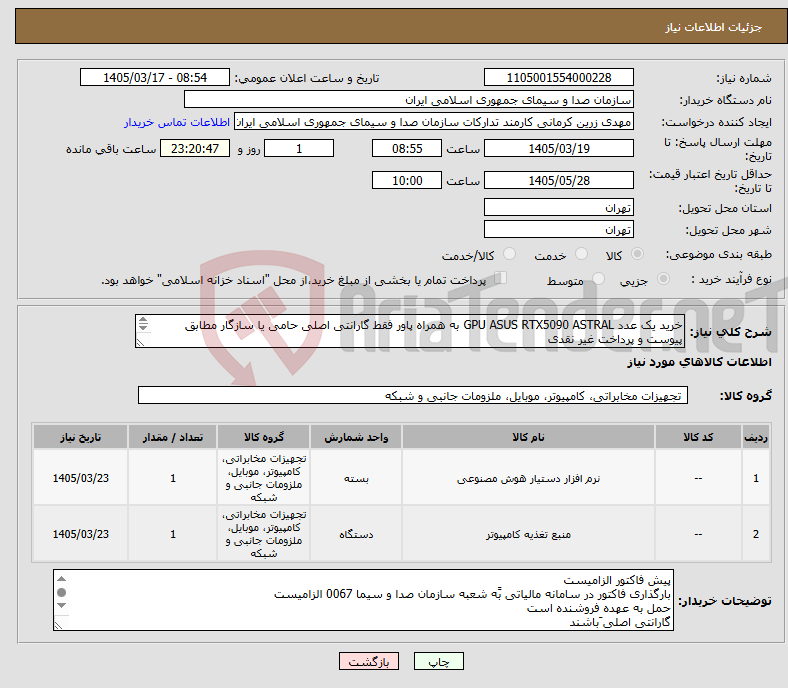
Task: Click need date of منبع تغذیه row
Action: click(80, 534)
